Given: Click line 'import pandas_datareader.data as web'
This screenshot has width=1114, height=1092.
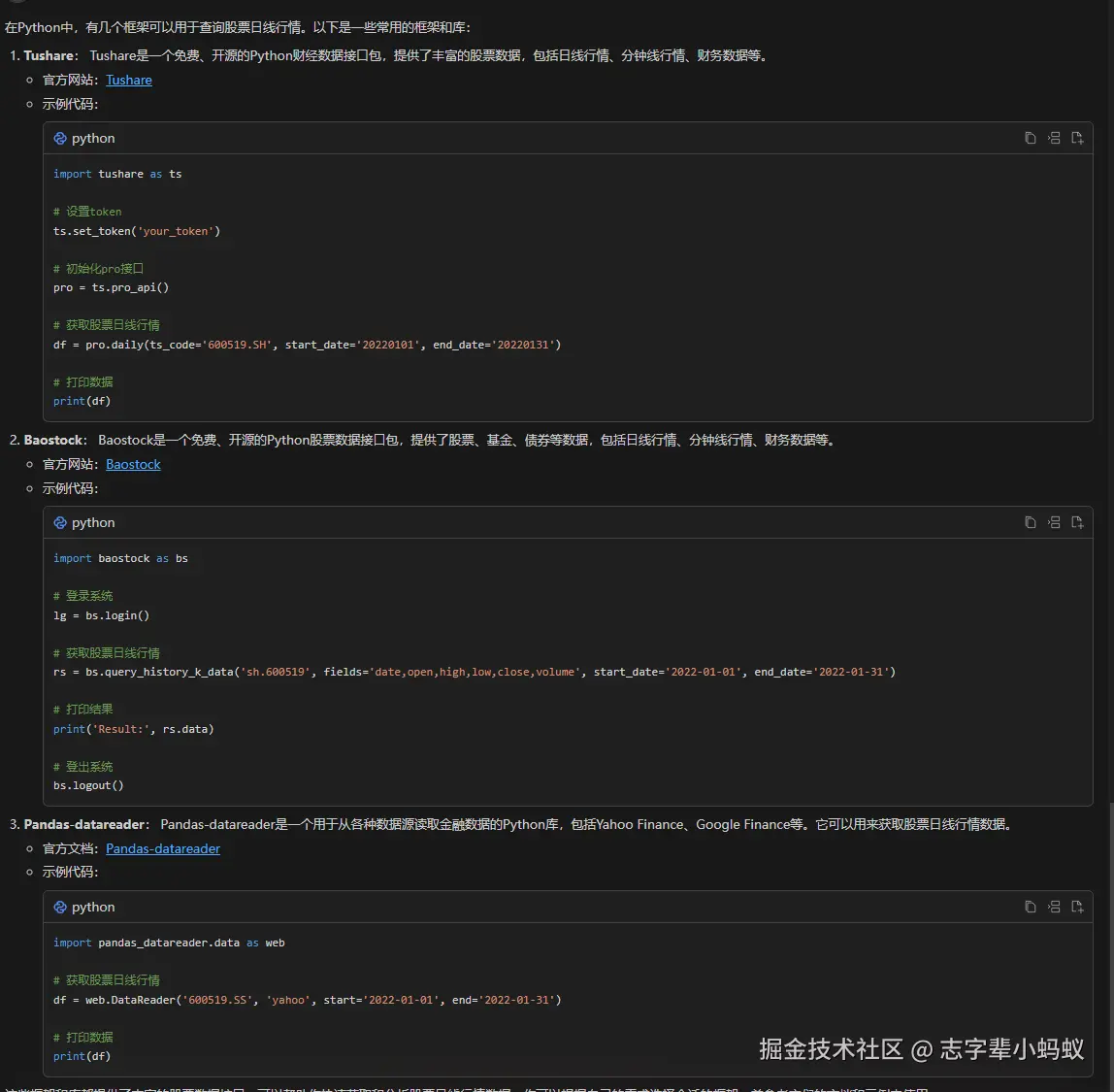Looking at the screenshot, I should (169, 943).
